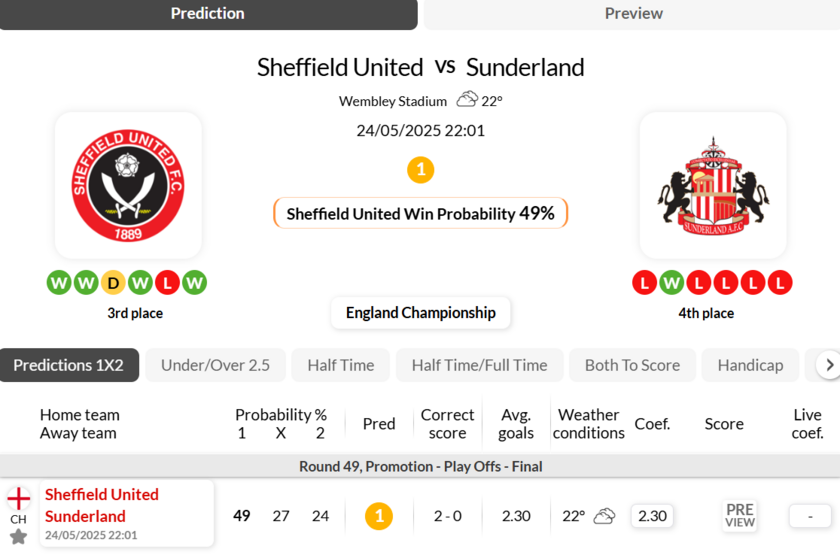
Task: Click the PRE VIEW match button
Action: click(740, 516)
